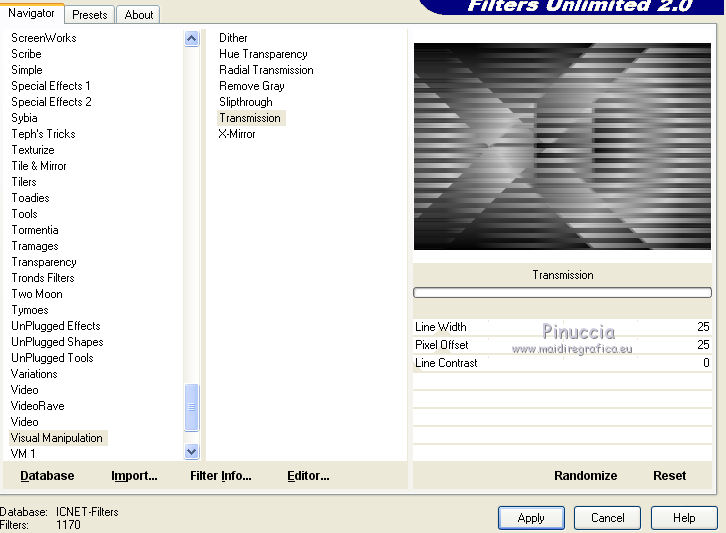The image size is (726, 533).
Task: Open the Editor...
Action: pyautogui.click(x=308, y=476)
